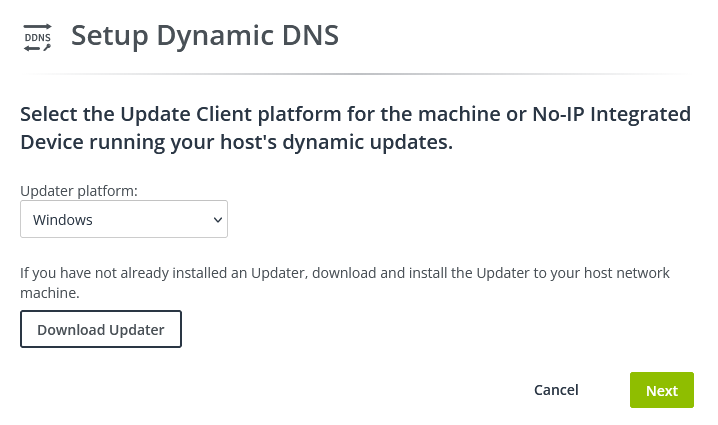Expand the dropdown using its chevron arrow

(x=218, y=220)
